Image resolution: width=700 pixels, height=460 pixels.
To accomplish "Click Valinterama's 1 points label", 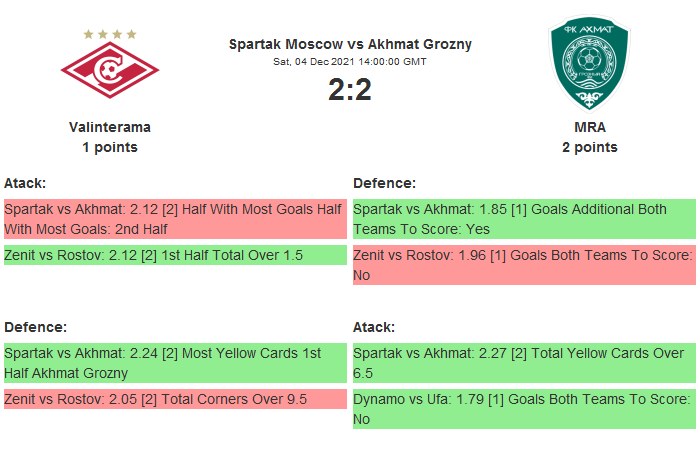I will coord(110,147).
